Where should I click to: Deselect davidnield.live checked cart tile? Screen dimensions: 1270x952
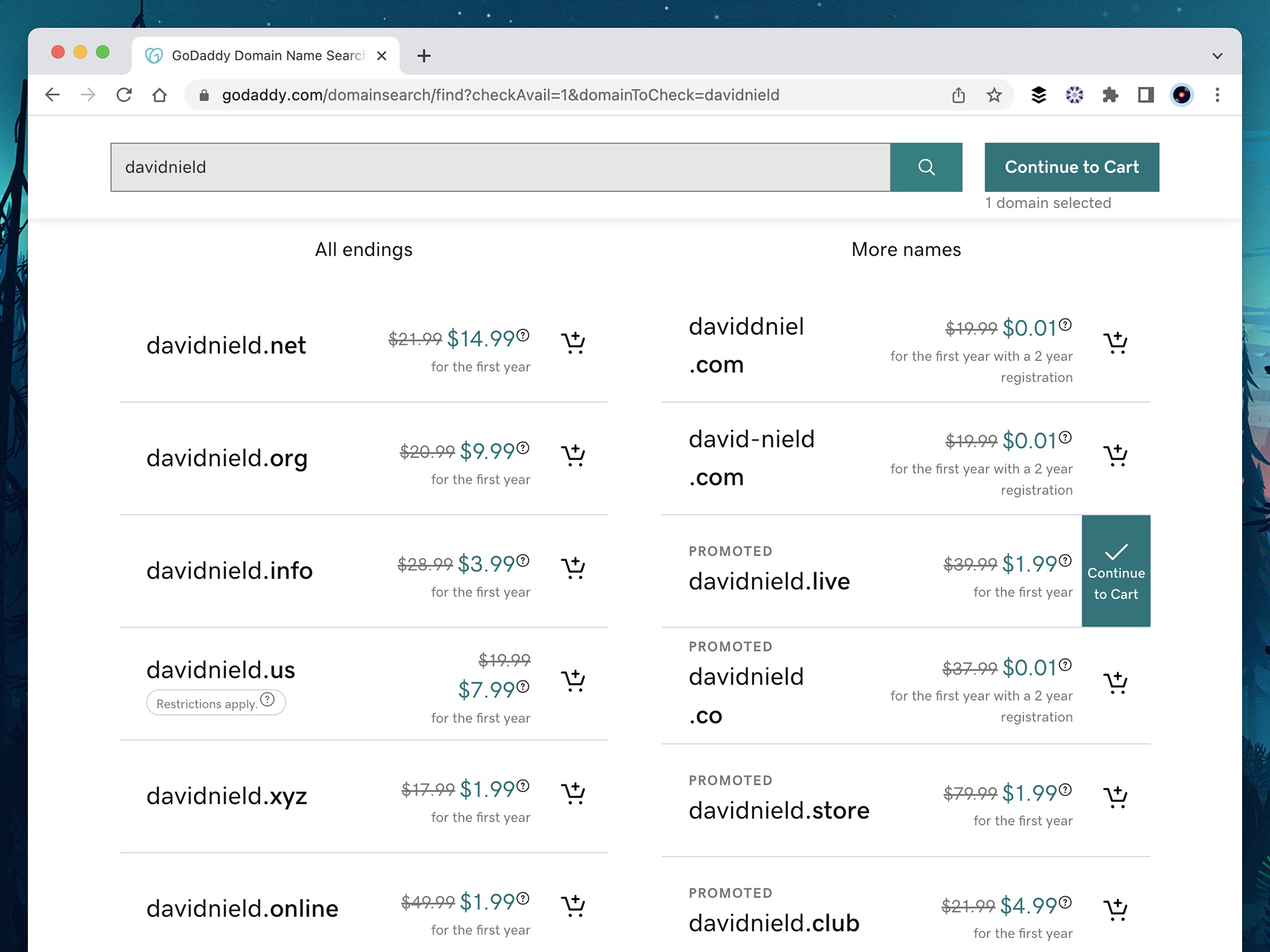pyautogui.click(x=1116, y=571)
